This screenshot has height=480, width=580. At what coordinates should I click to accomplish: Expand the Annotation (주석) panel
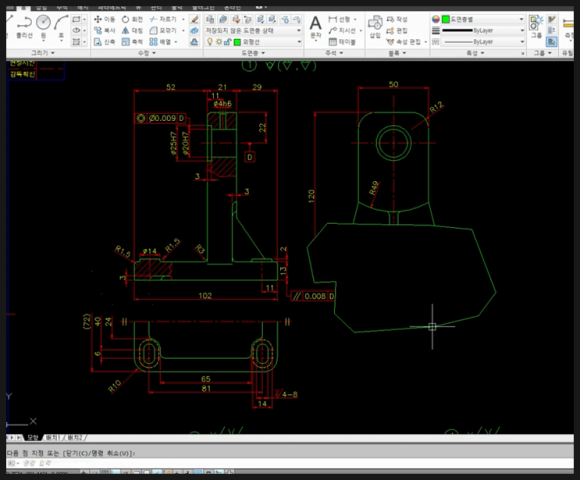coord(334,53)
